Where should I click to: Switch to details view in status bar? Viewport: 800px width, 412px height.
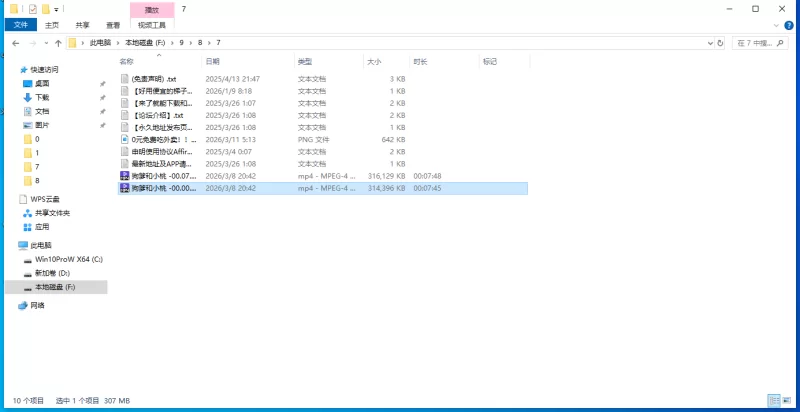tap(772, 400)
